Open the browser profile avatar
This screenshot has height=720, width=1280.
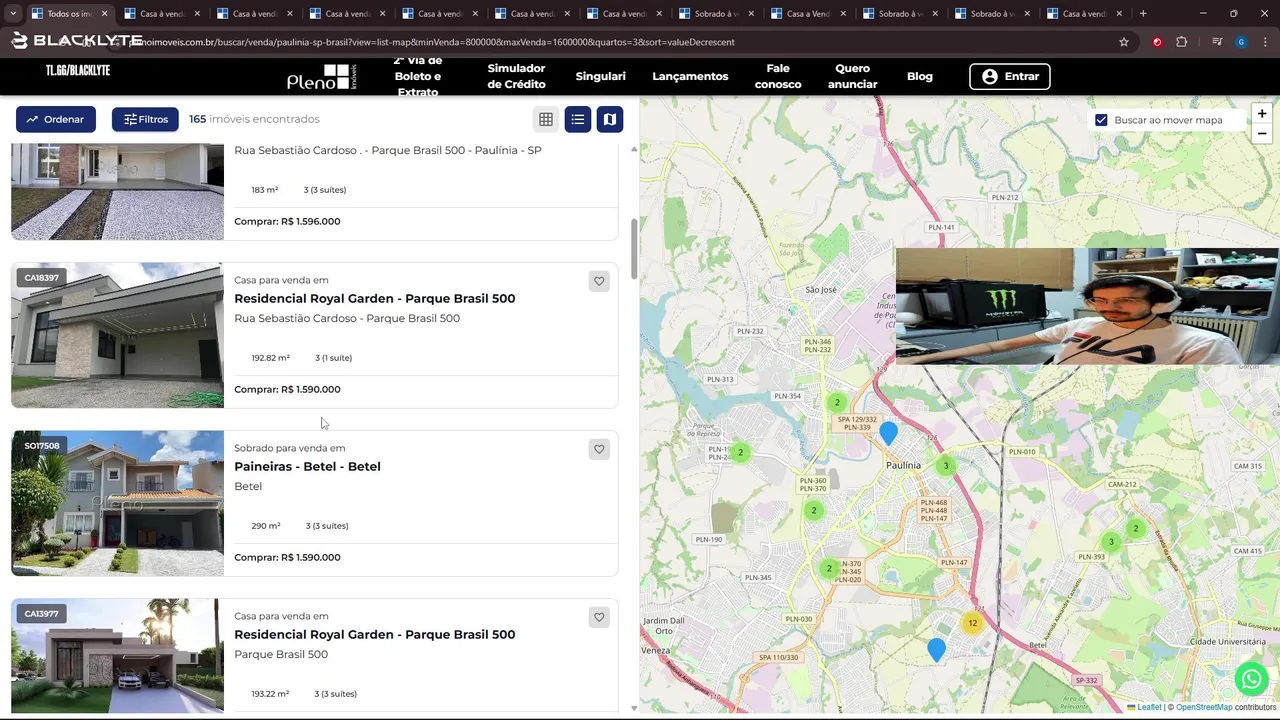(x=1241, y=42)
